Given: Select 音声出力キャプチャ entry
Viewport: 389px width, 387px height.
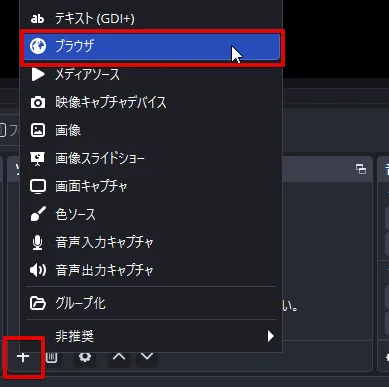Looking at the screenshot, I should point(151,270).
